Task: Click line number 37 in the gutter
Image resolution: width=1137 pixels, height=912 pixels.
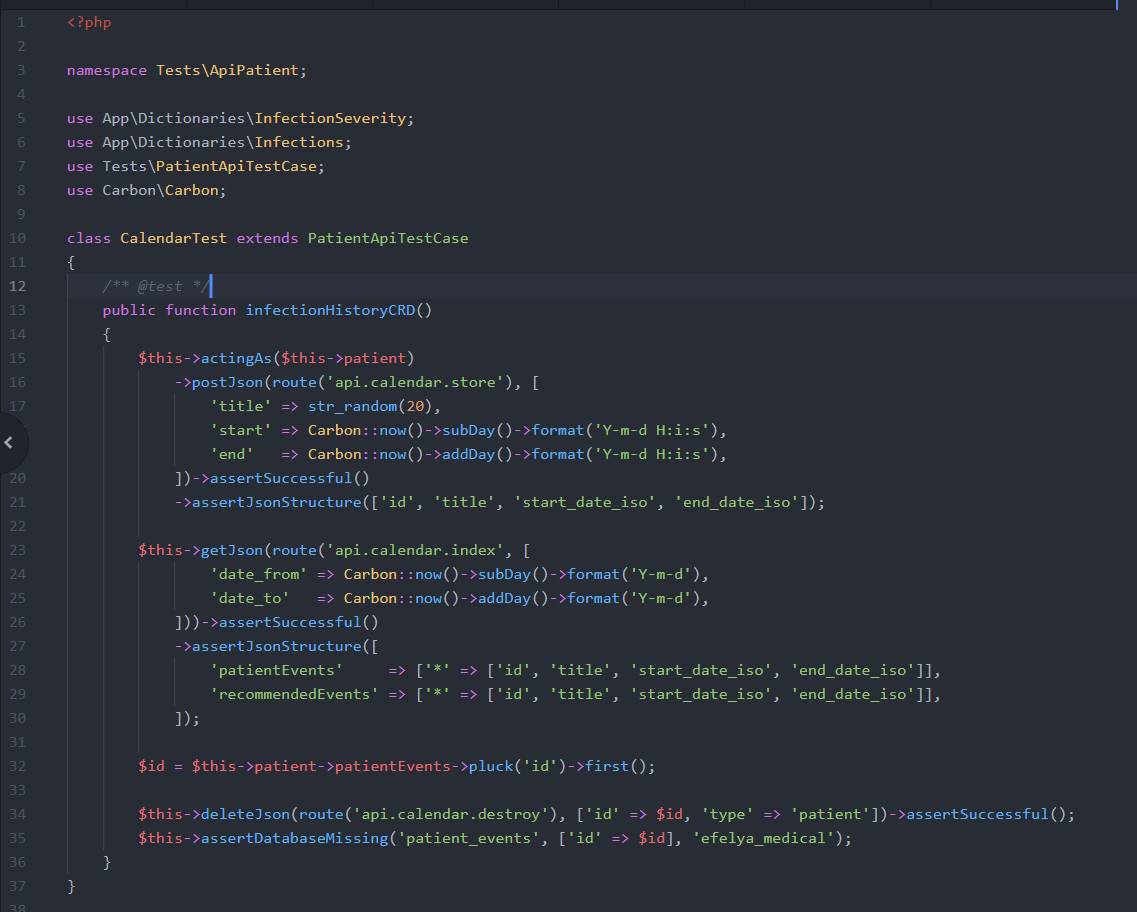Action: [17, 886]
